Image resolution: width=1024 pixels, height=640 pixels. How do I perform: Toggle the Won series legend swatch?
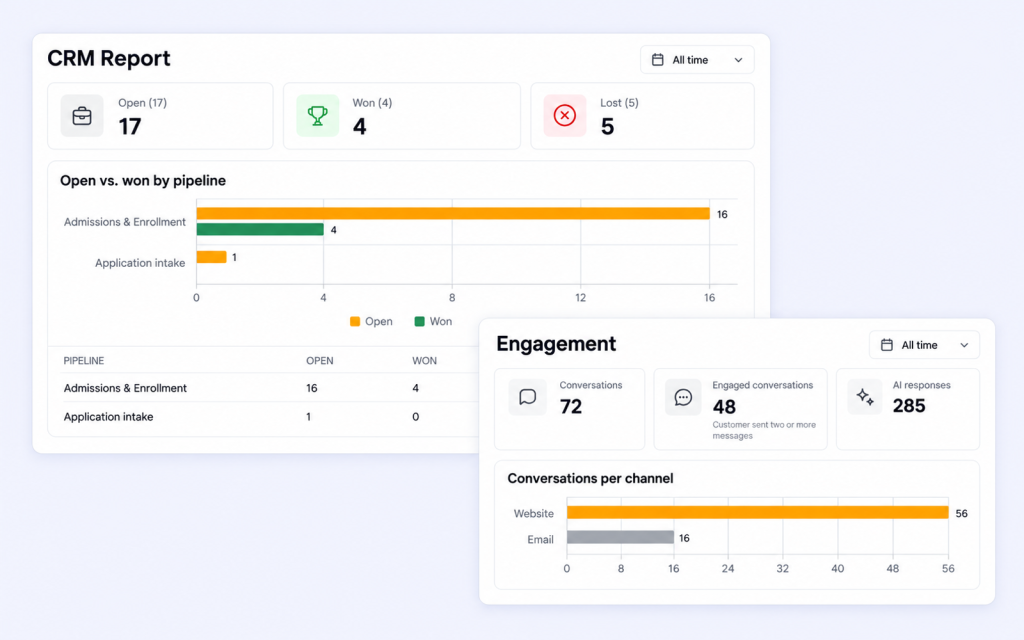pyautogui.click(x=419, y=321)
